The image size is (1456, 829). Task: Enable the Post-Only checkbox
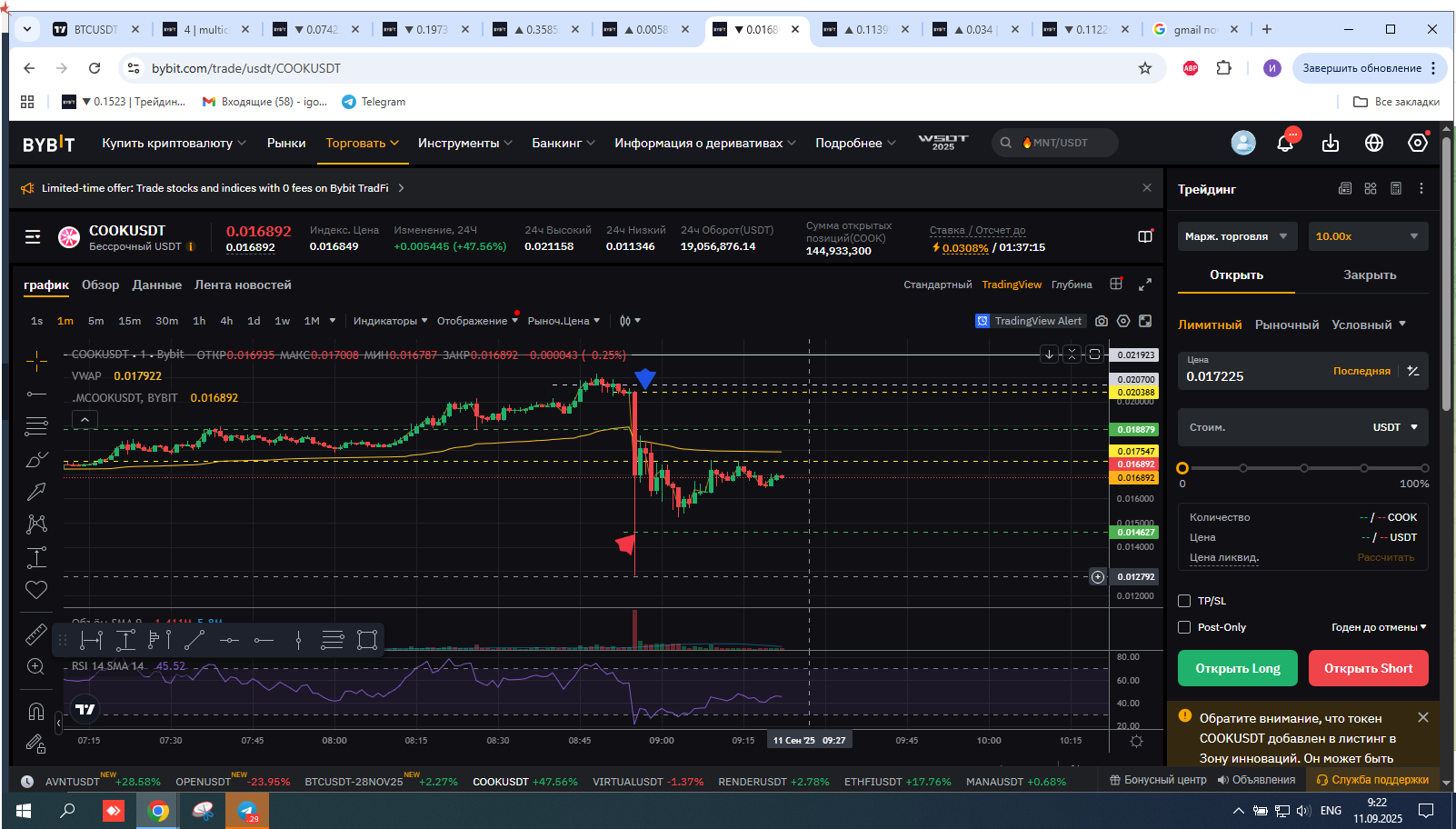(1184, 627)
